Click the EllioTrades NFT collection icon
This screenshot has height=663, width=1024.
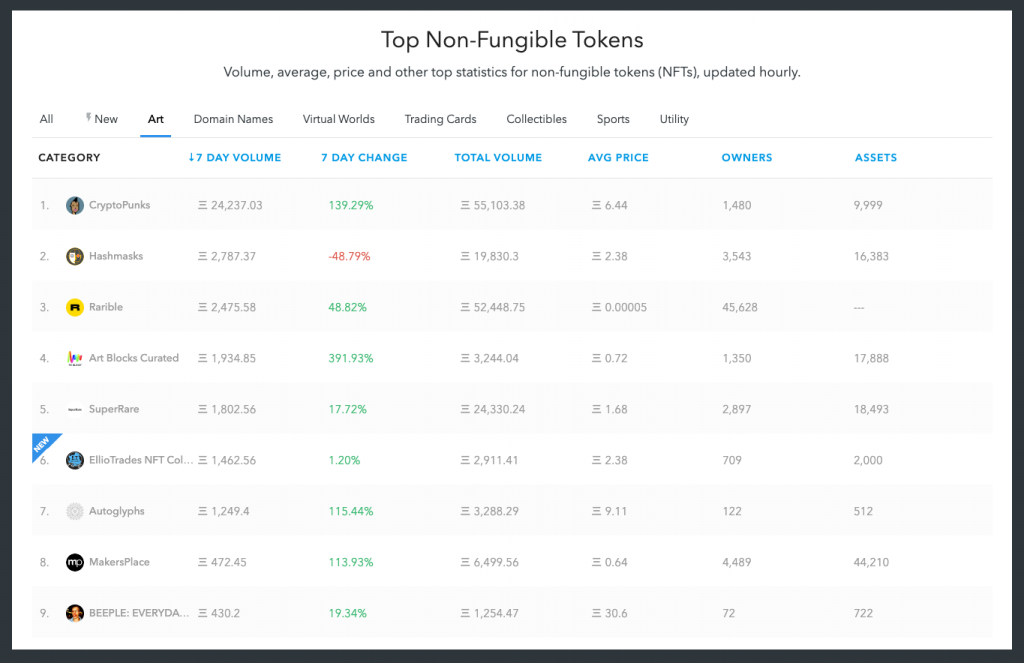point(75,460)
